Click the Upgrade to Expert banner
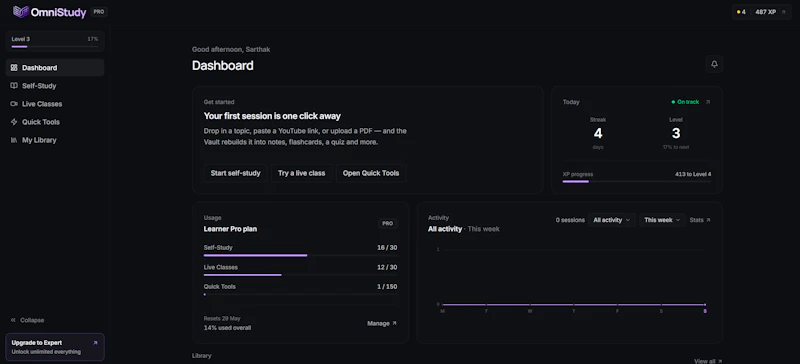 55,347
